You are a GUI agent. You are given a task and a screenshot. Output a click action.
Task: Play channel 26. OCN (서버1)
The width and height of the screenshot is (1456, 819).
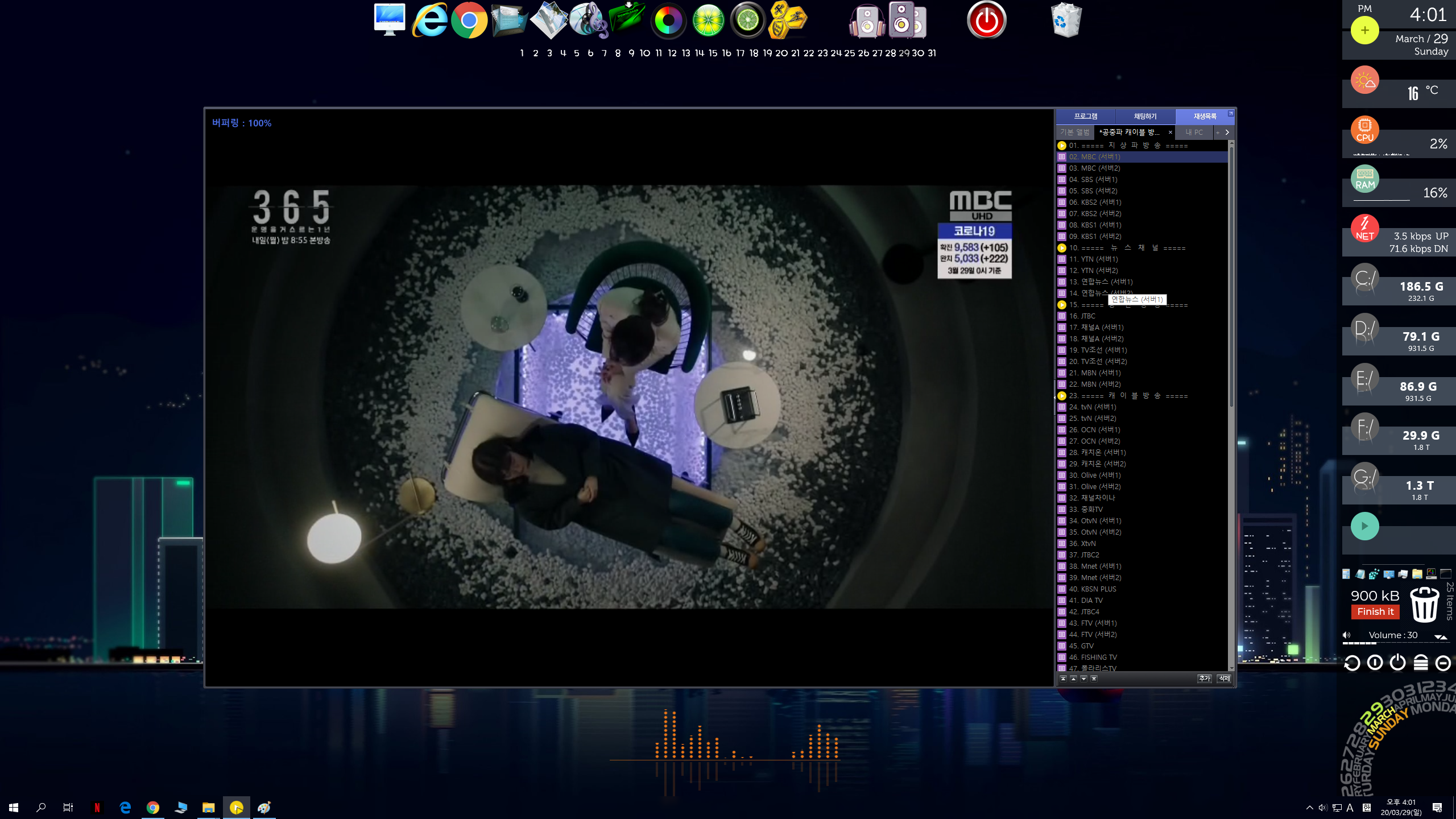pyautogui.click(x=1142, y=430)
